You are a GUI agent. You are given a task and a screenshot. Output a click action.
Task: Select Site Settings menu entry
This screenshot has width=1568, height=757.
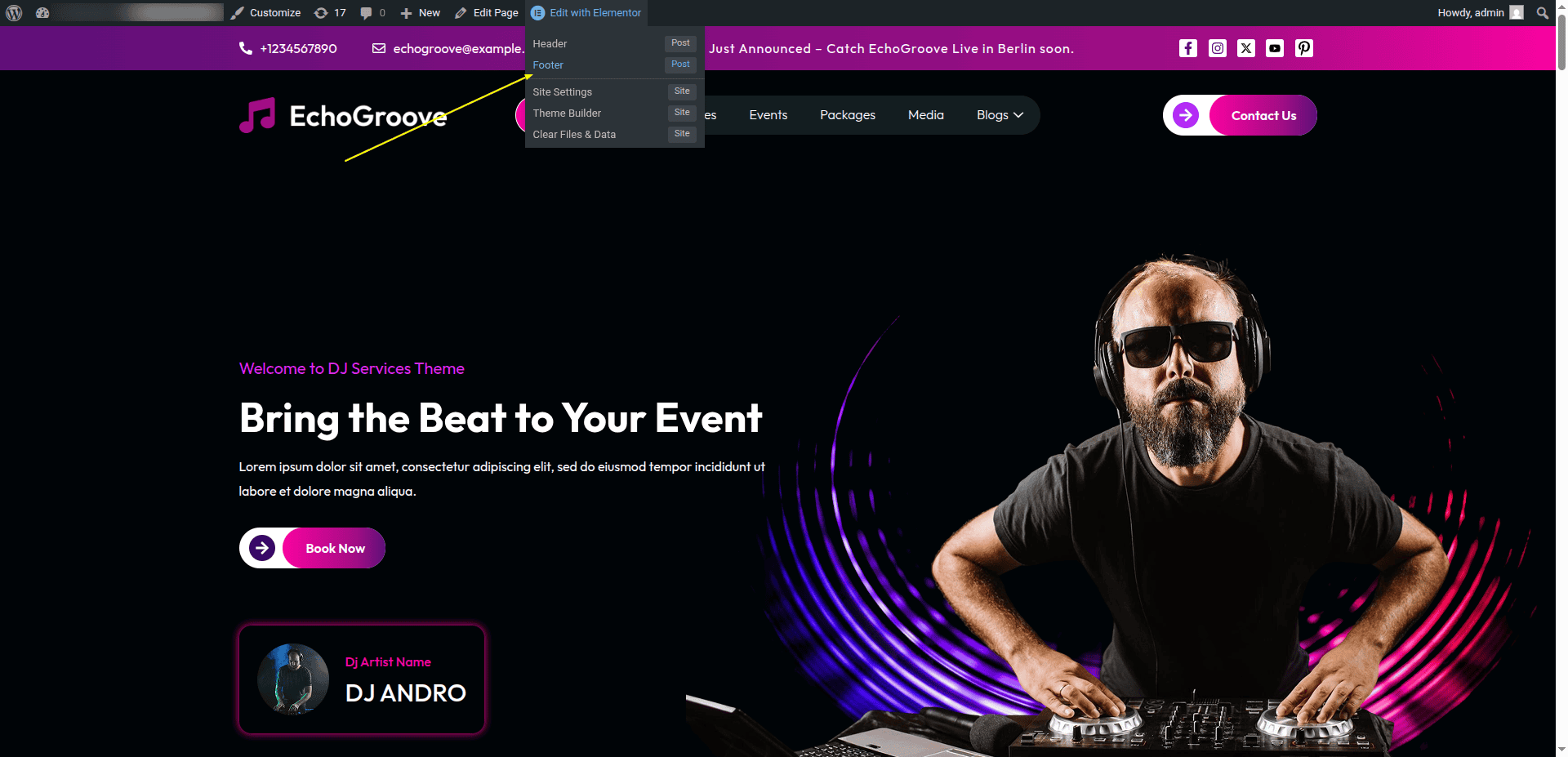coord(562,92)
